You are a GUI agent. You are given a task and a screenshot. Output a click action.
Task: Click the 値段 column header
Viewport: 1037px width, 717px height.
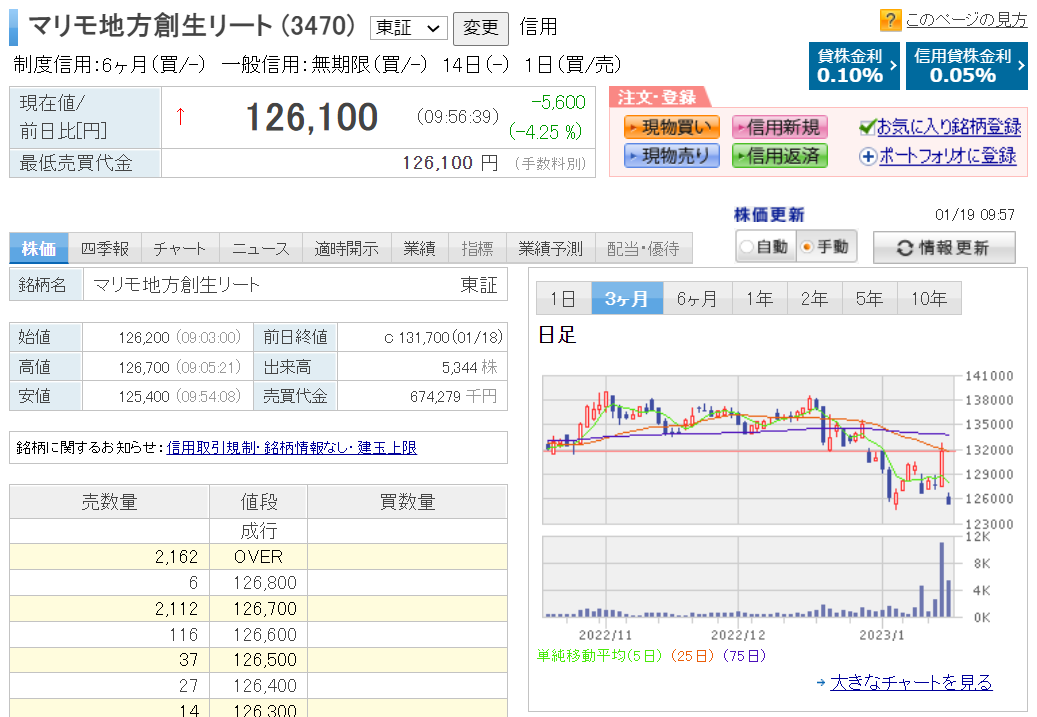(259, 502)
